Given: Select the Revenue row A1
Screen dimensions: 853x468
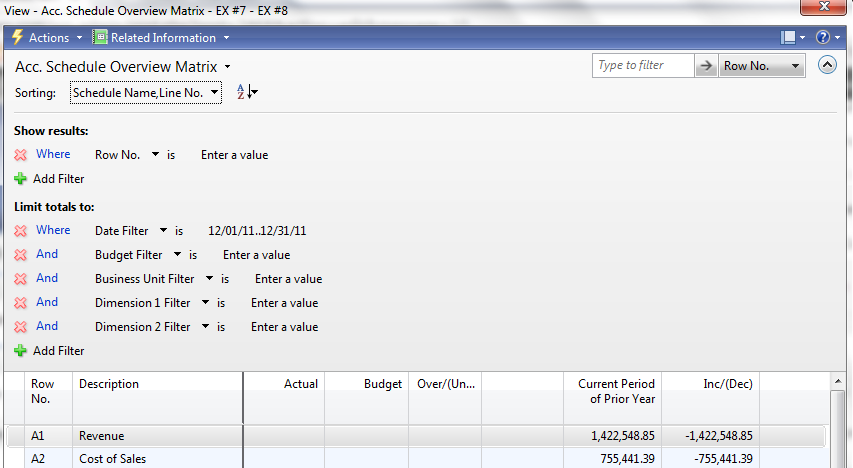Looking at the screenshot, I should (x=98, y=436).
